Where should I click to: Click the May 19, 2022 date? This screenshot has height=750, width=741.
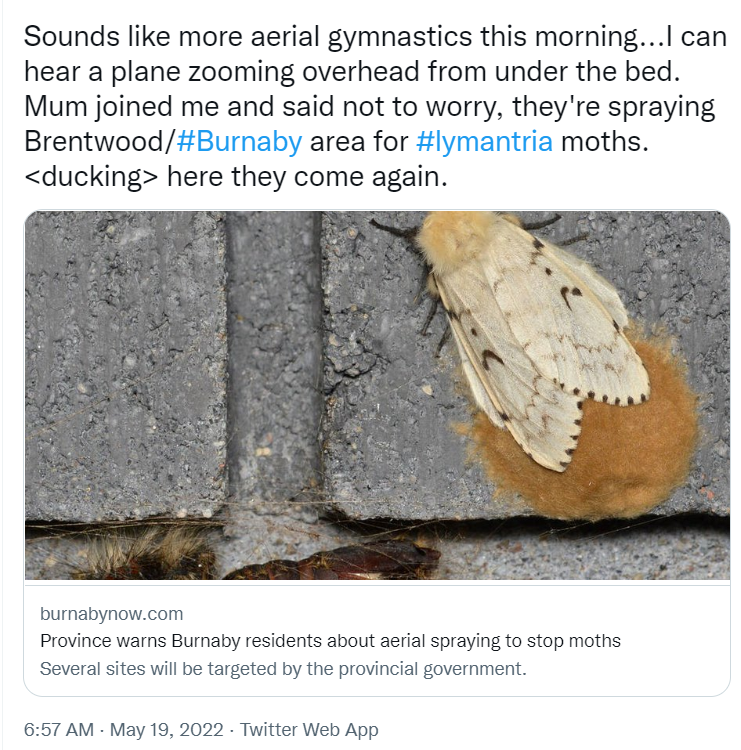[x=166, y=730]
